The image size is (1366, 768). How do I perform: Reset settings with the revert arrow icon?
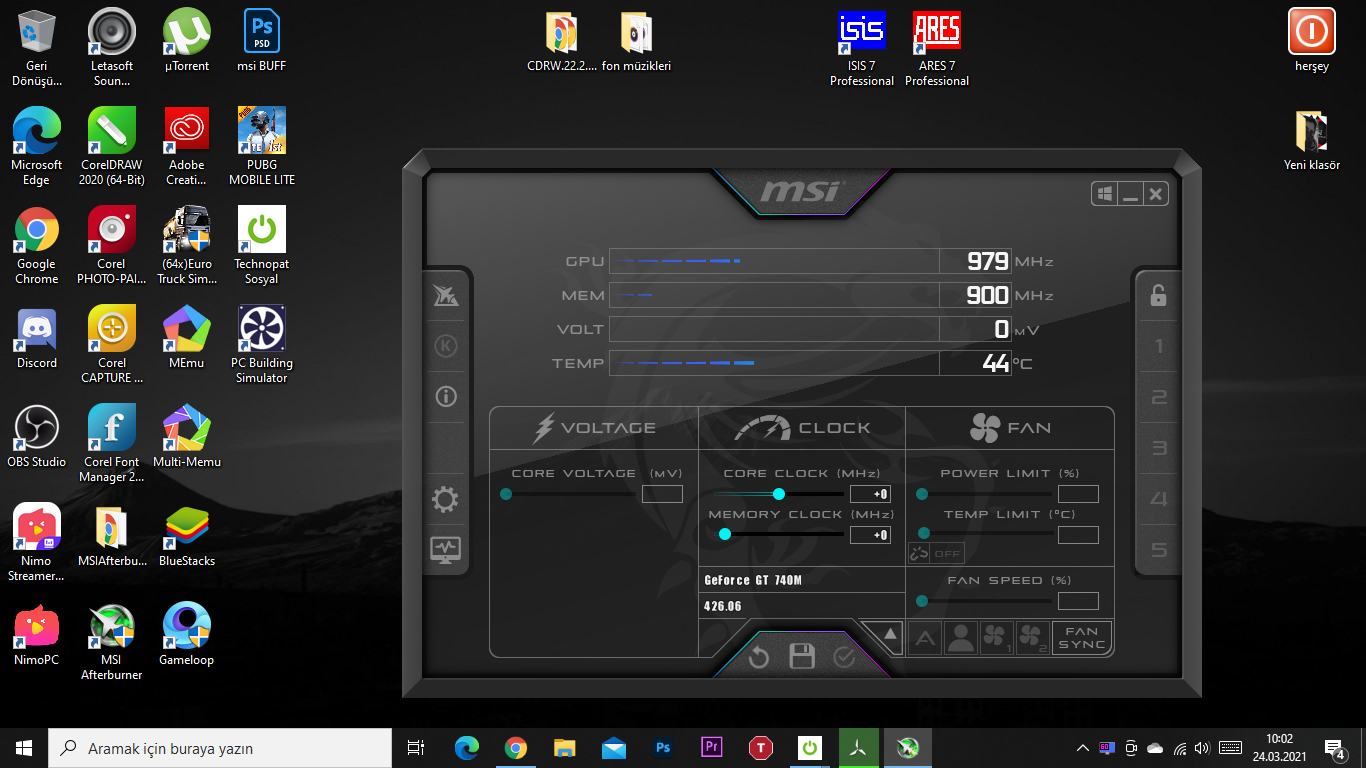(759, 657)
